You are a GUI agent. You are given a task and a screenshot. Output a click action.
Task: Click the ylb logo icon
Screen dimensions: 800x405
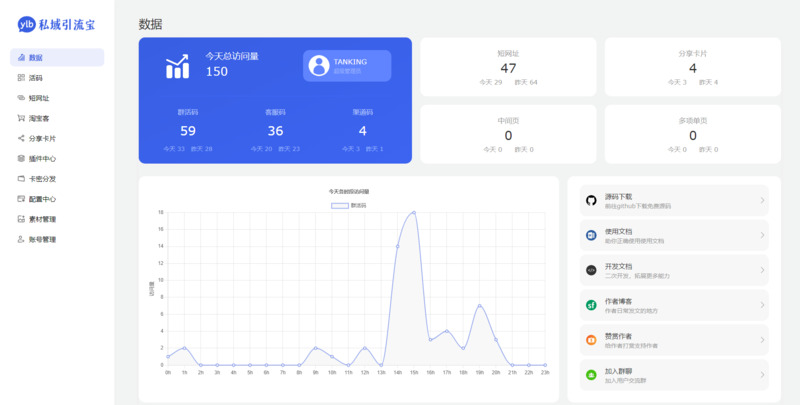[26, 23]
